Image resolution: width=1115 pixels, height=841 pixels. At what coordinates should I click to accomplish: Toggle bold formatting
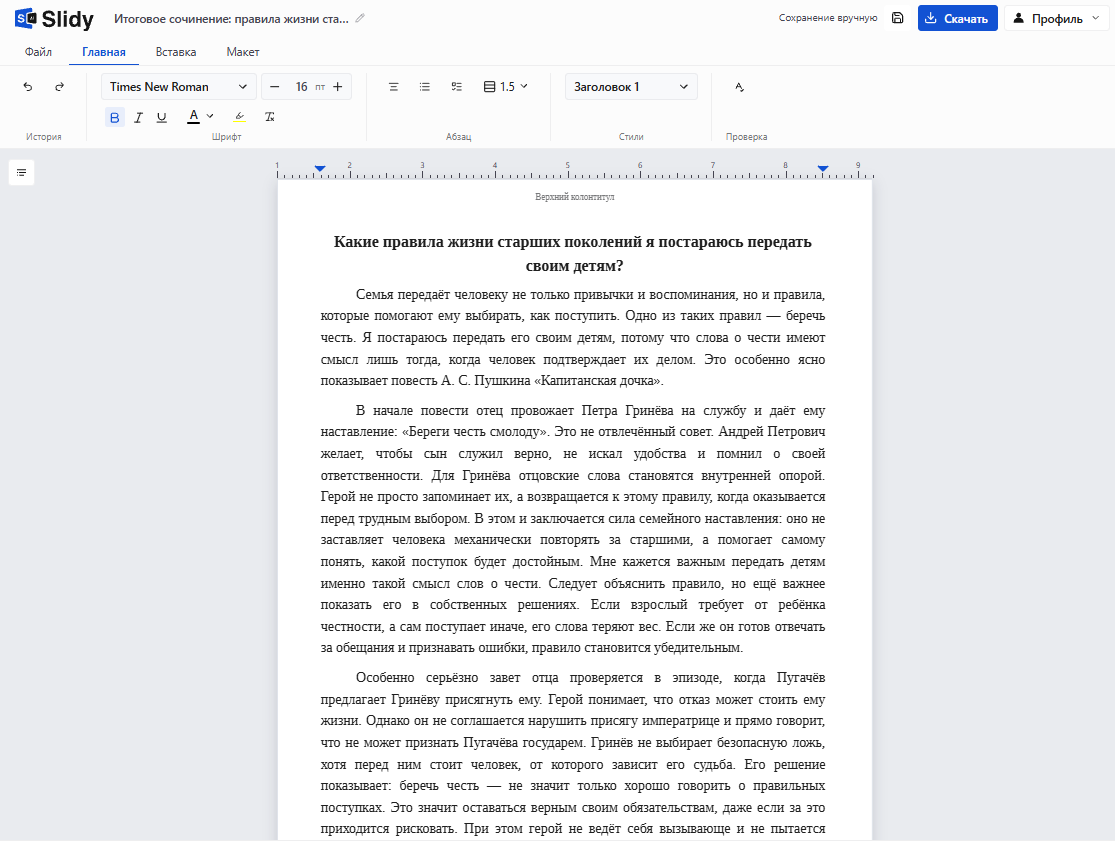tap(114, 117)
